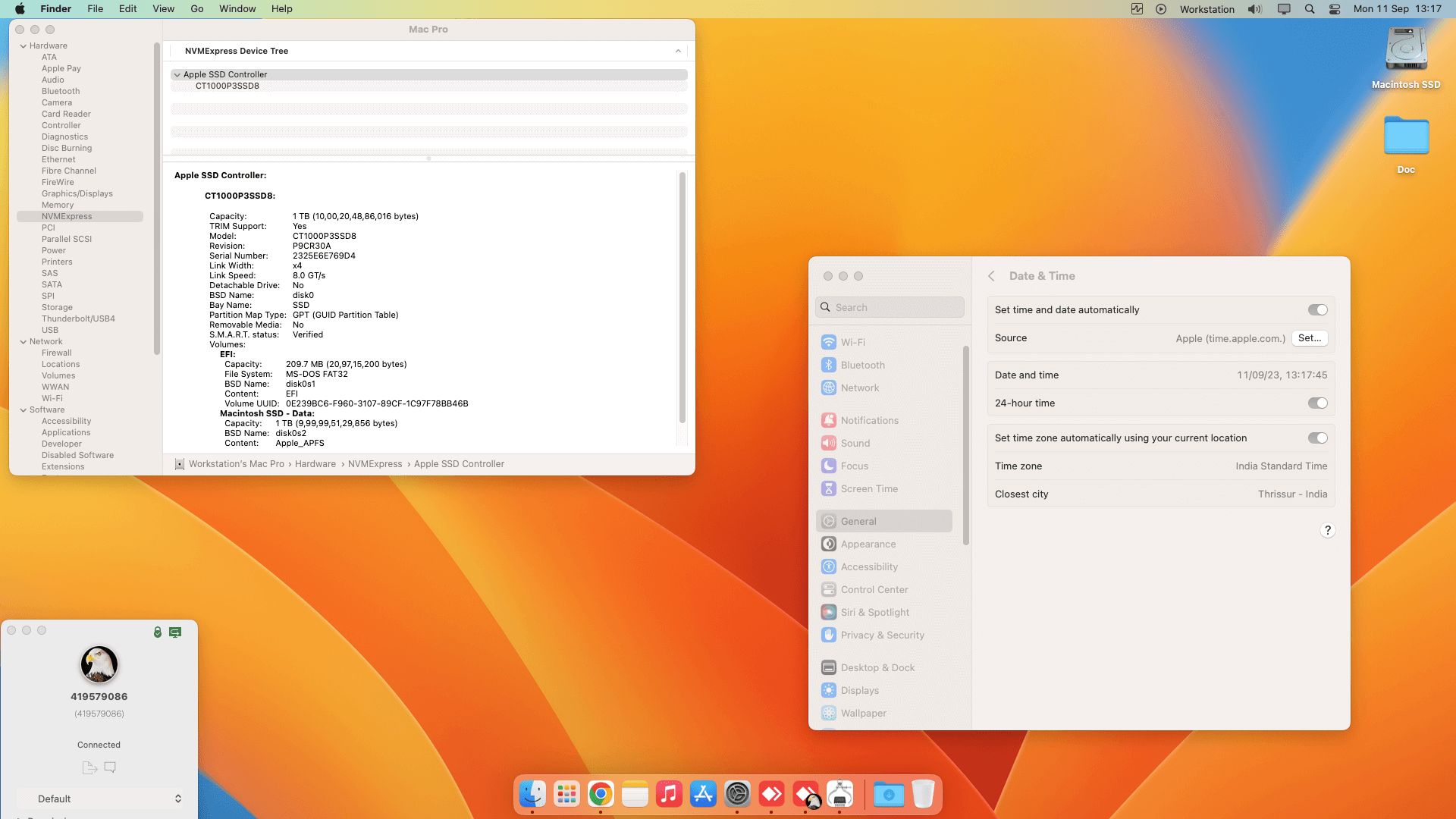This screenshot has width=1456, height=819.
Task: Open Privacy & Security in Settings
Action: pyautogui.click(x=883, y=635)
